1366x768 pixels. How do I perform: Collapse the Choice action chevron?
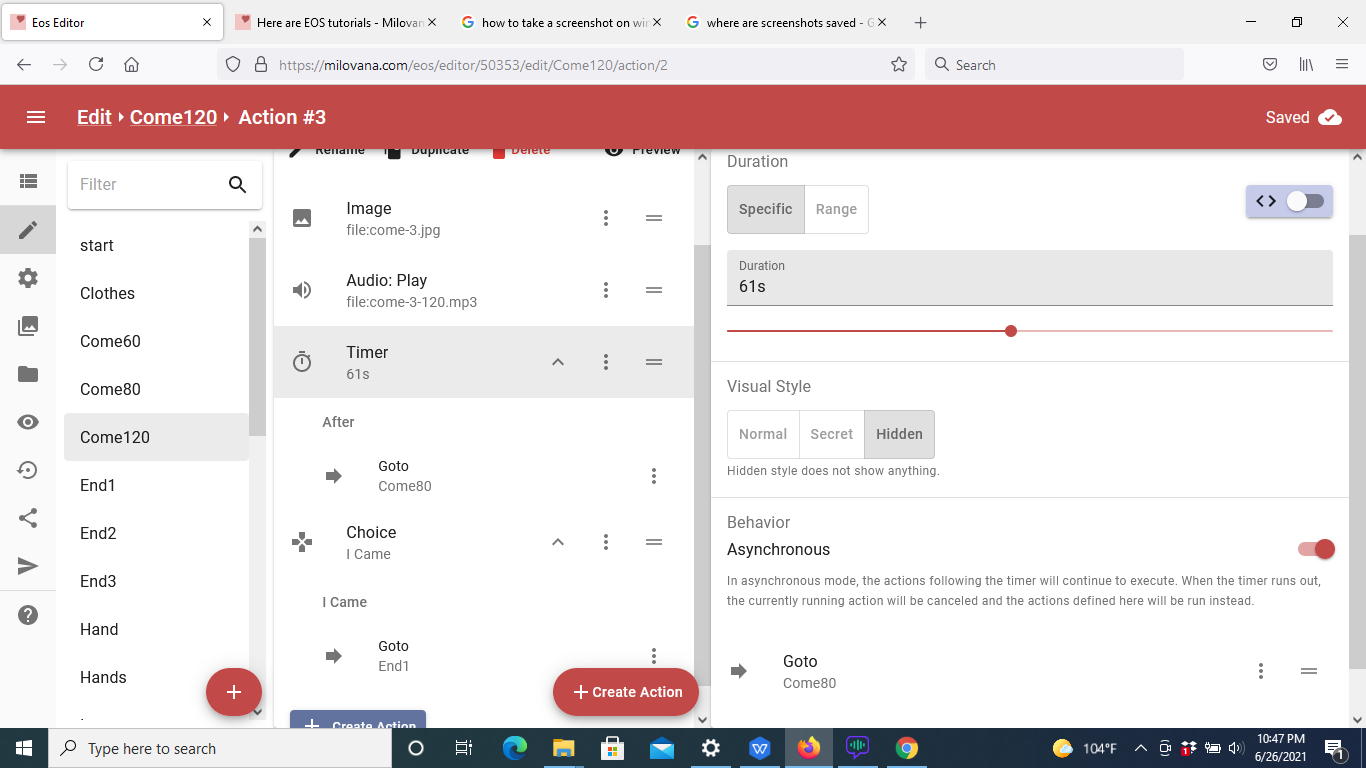pyautogui.click(x=558, y=542)
